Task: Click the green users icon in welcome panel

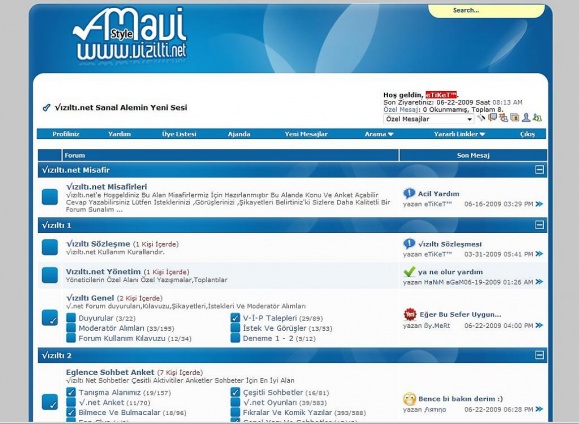Action: point(538,118)
